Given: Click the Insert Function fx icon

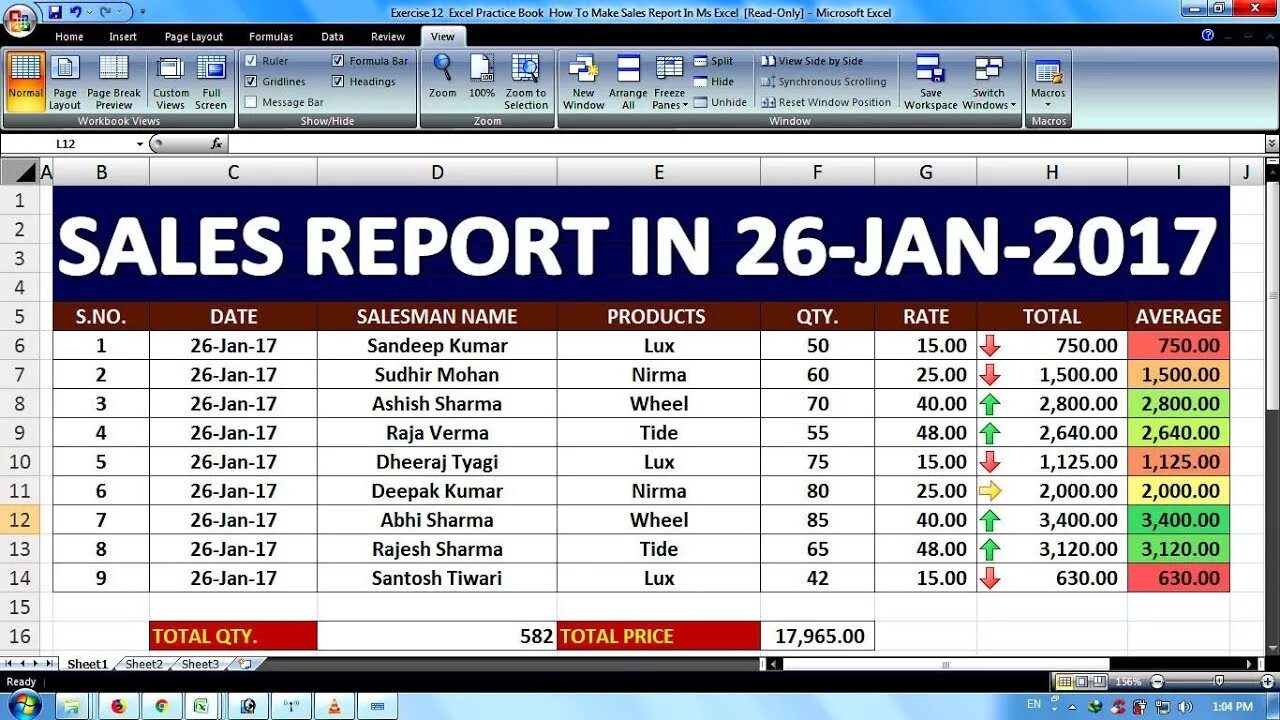Looking at the screenshot, I should pos(216,144).
